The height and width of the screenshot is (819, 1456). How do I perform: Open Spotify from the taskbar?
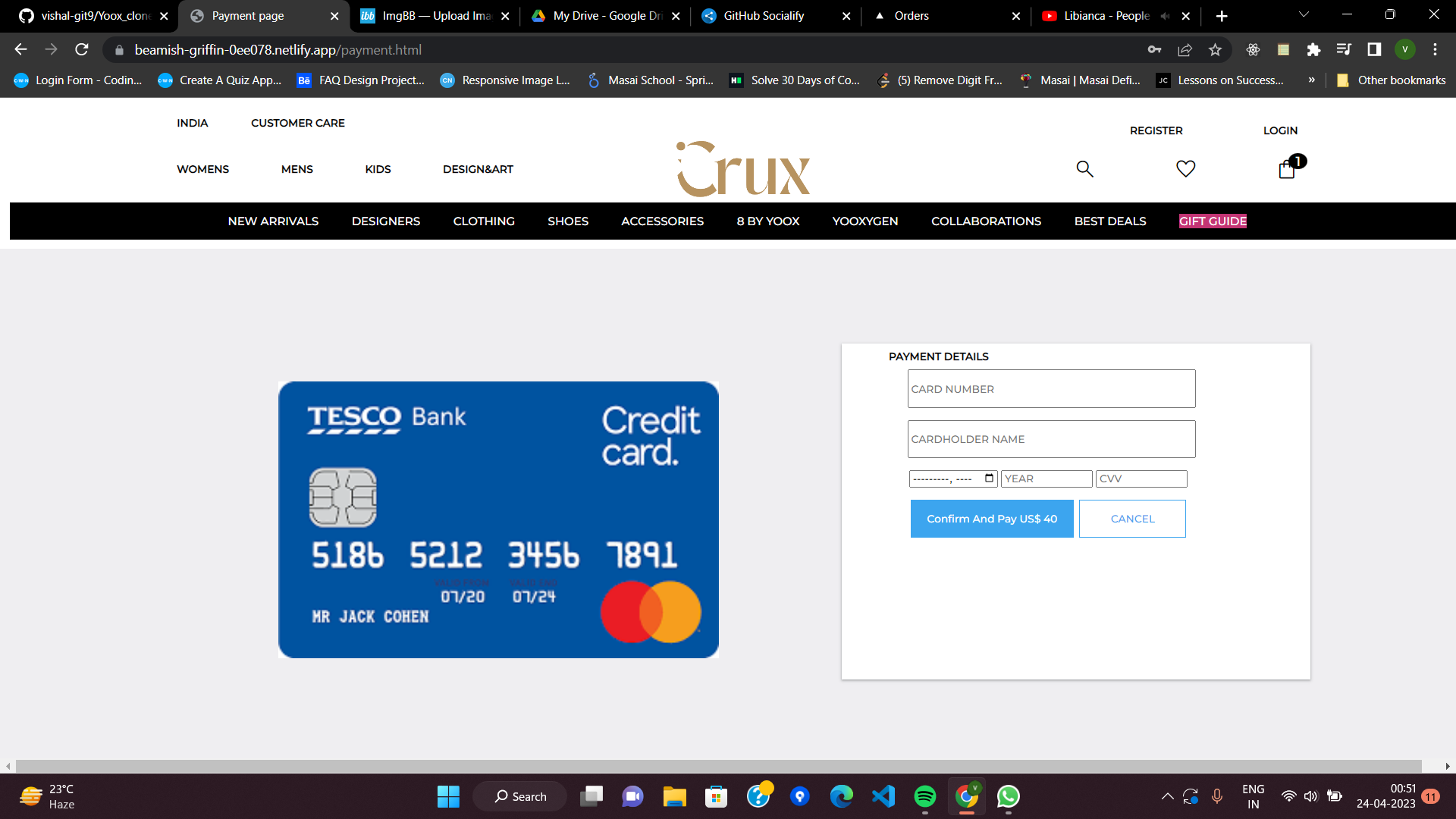[924, 796]
